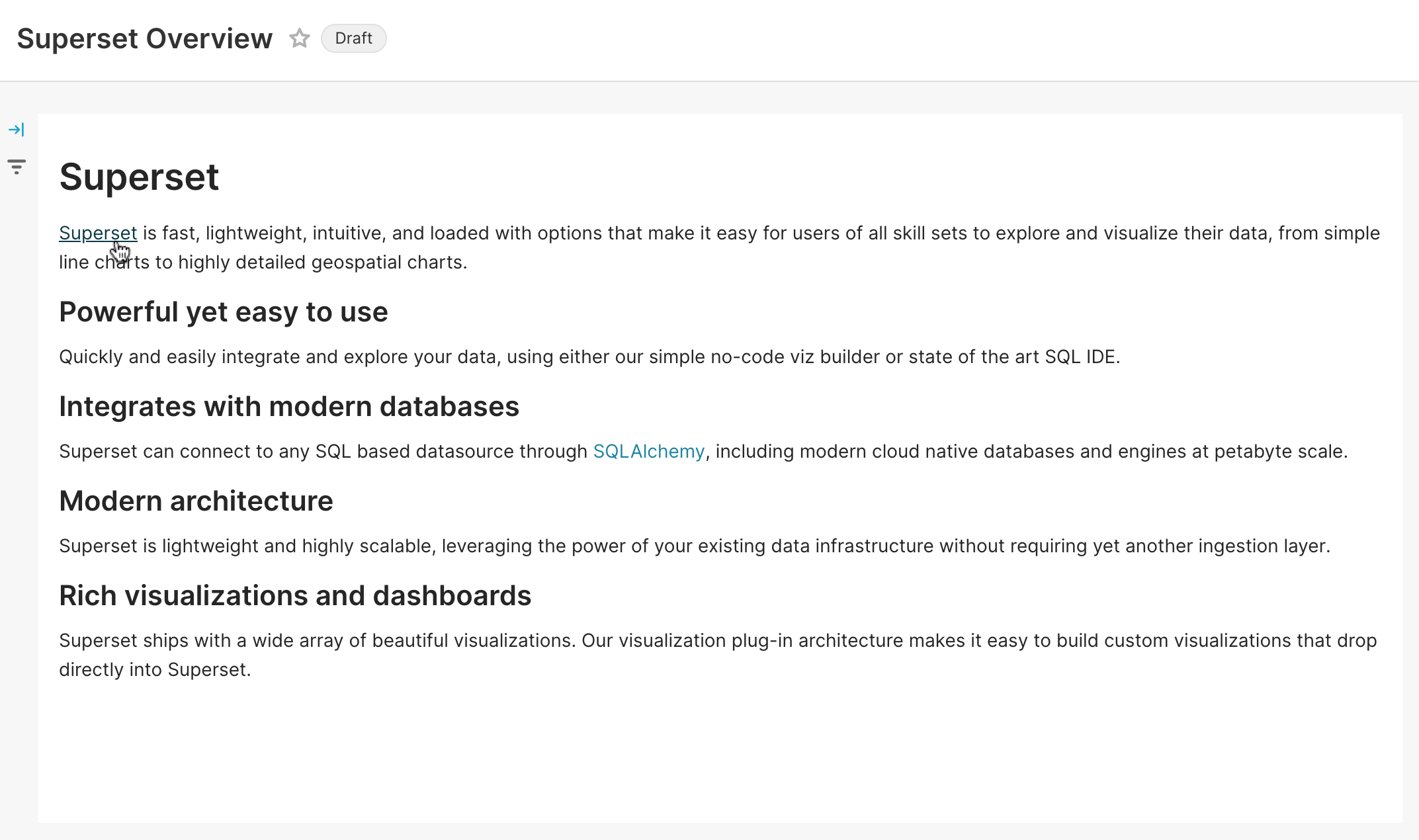
Task: Select the Superset main heading
Action: click(139, 177)
